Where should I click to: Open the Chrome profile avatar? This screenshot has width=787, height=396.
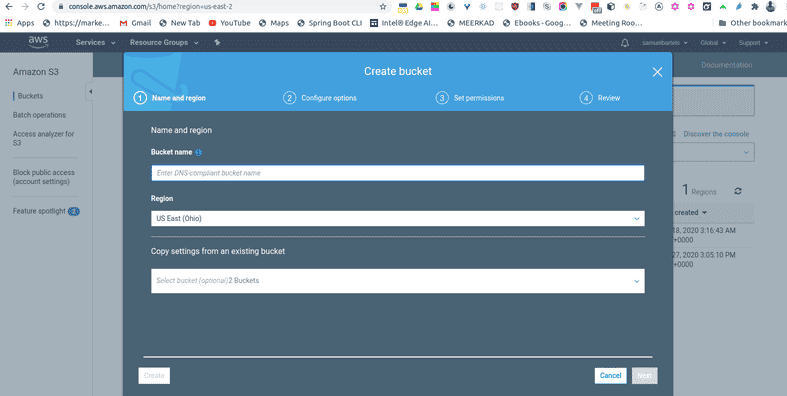pyautogui.click(x=770, y=7)
